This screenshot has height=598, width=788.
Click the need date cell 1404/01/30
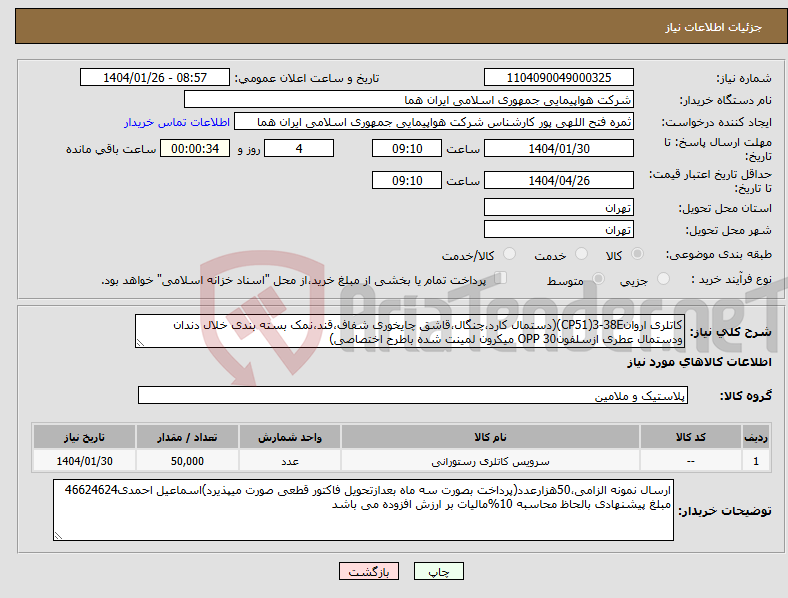(x=84, y=461)
